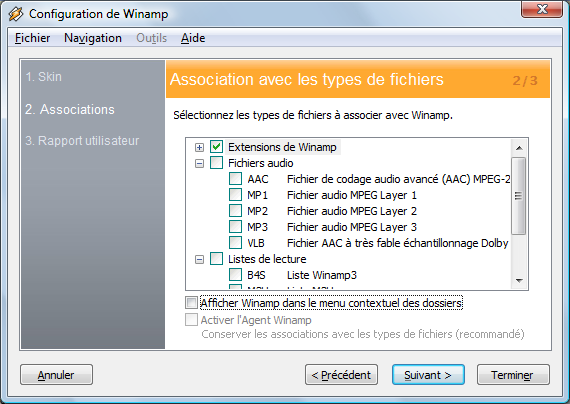Image resolution: width=570 pixels, height=404 pixels.
Task: Click 'Fichier audio MPEG Layer 3' text
Action: click(x=352, y=227)
